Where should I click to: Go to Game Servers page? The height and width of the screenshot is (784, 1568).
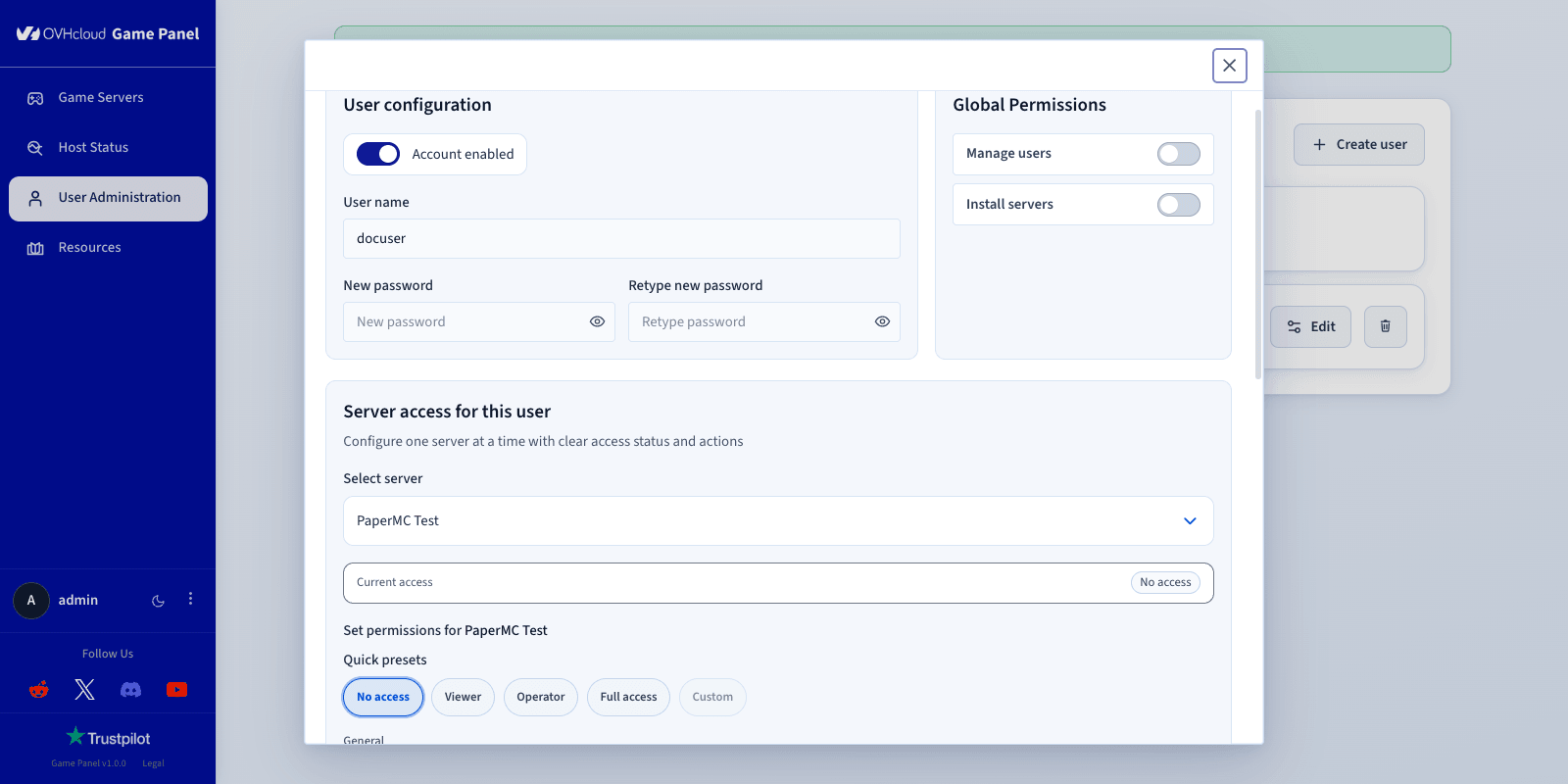coord(108,98)
